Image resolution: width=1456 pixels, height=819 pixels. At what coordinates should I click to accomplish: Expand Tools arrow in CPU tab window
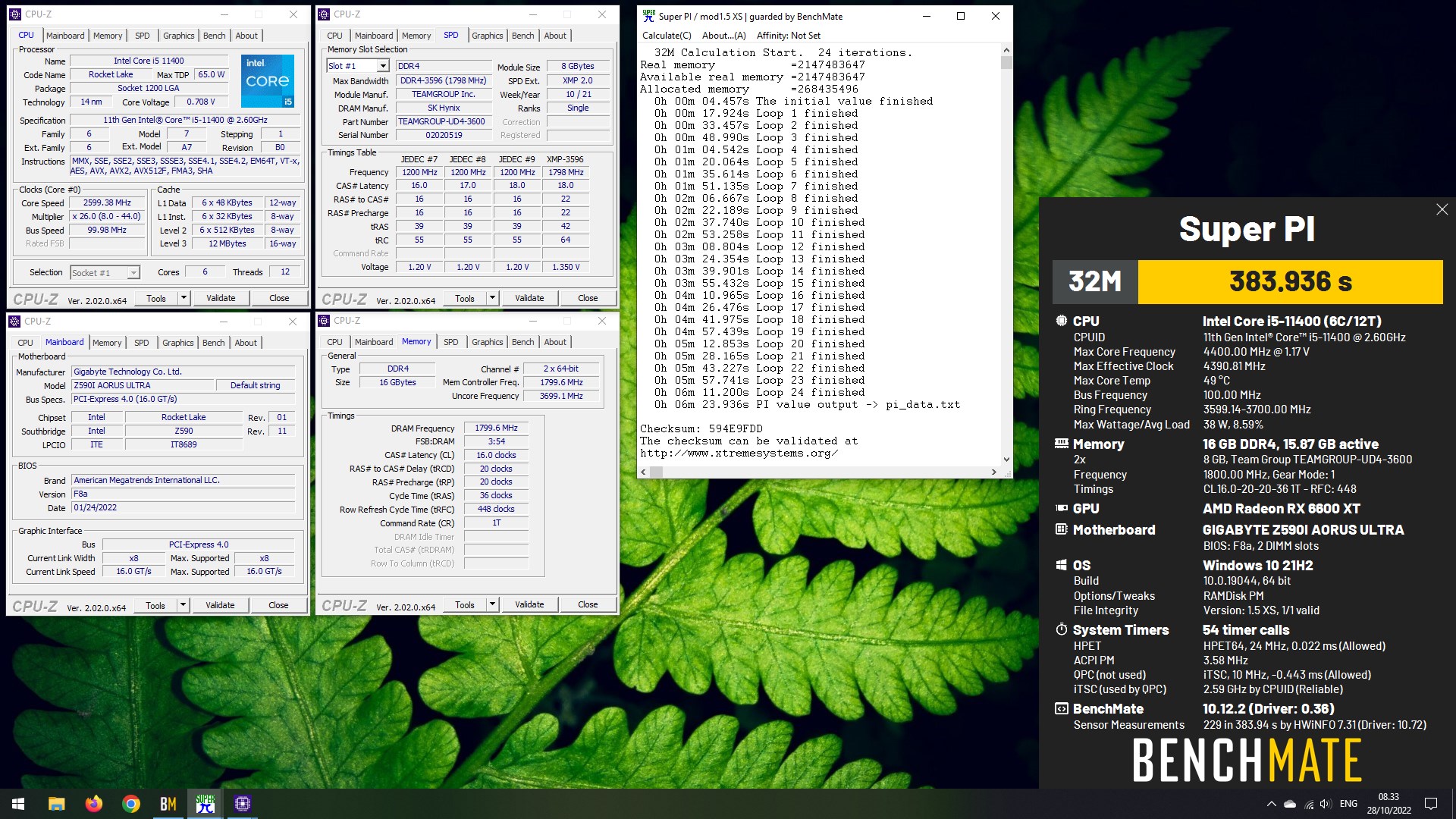[184, 298]
